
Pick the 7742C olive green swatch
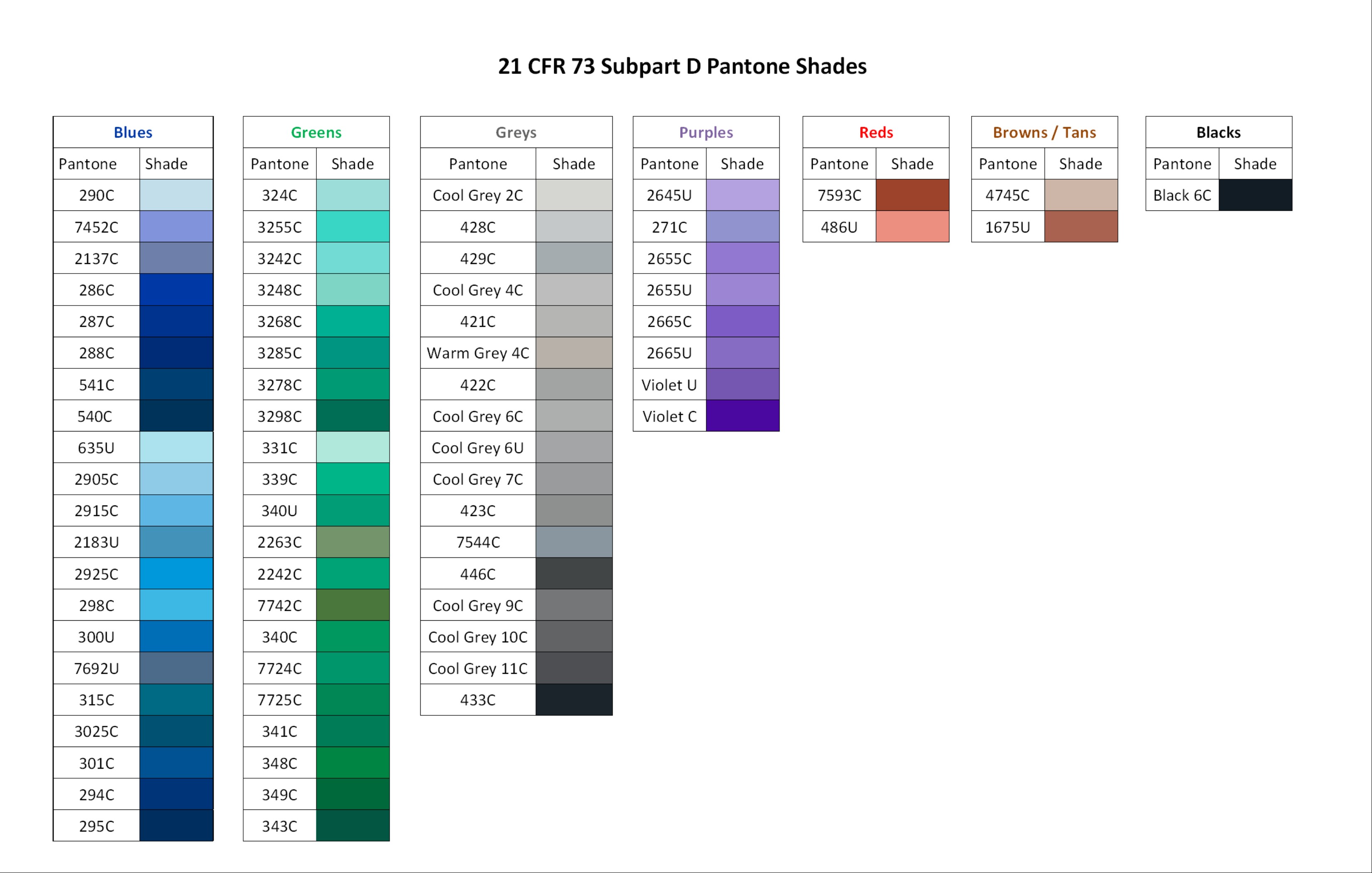coord(353,605)
